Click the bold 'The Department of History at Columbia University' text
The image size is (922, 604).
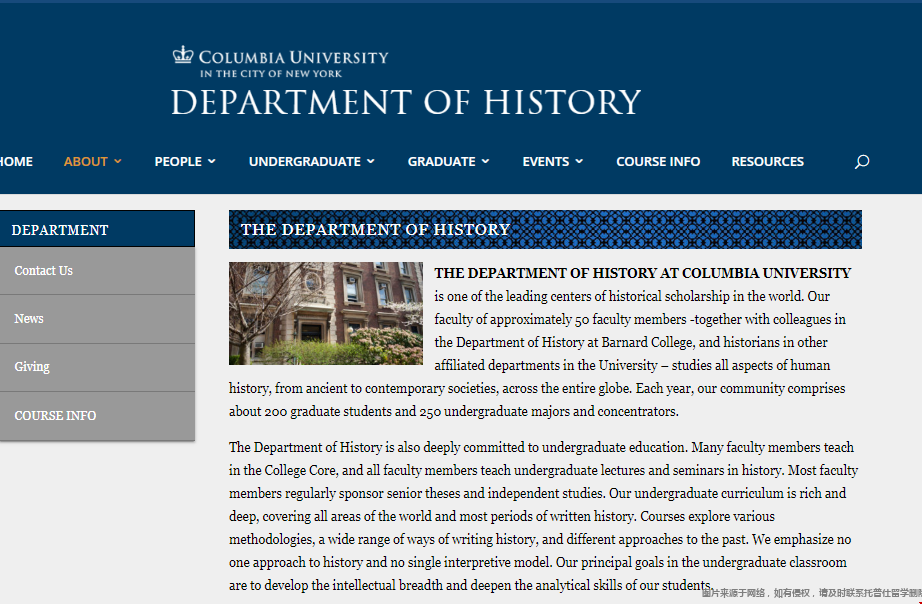click(x=643, y=273)
